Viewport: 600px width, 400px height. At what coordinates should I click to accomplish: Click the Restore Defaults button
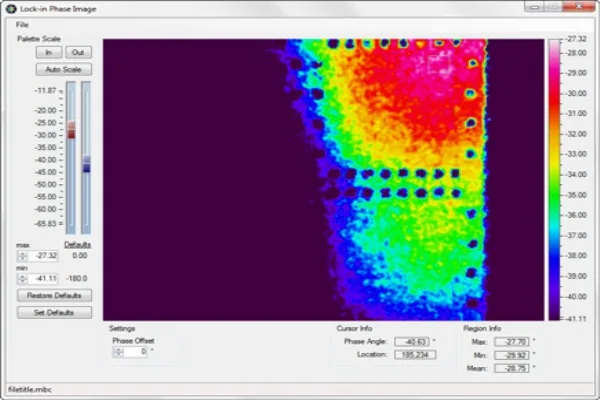click(x=54, y=295)
